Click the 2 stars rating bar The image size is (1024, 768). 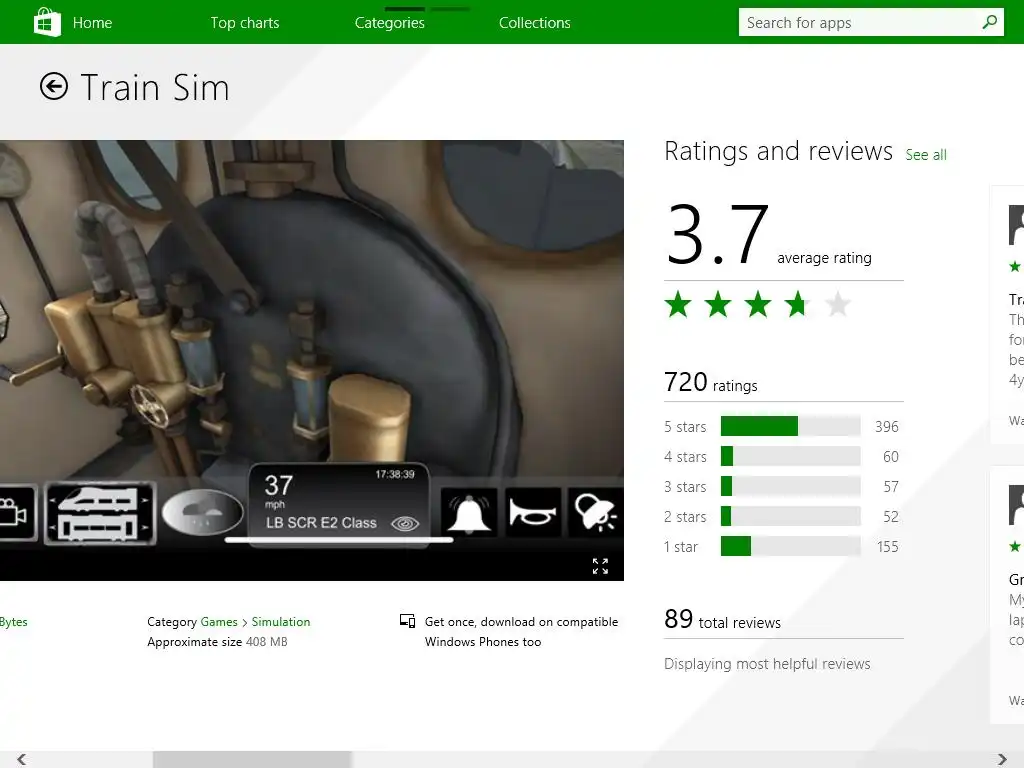790,516
